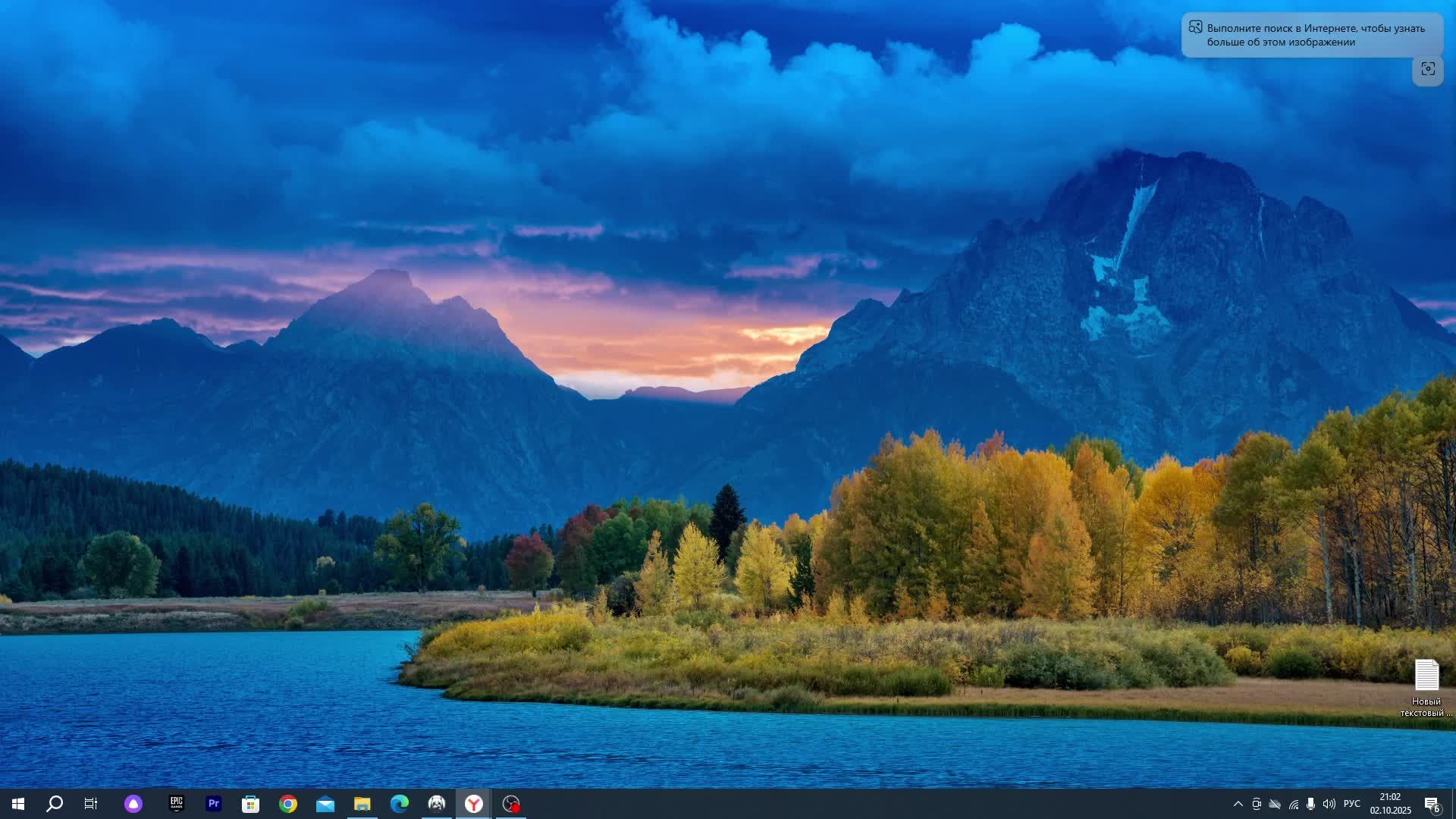Viewport: 1456px width, 819px height.
Task: Click the taskbar search magnifier
Action: tap(55, 804)
